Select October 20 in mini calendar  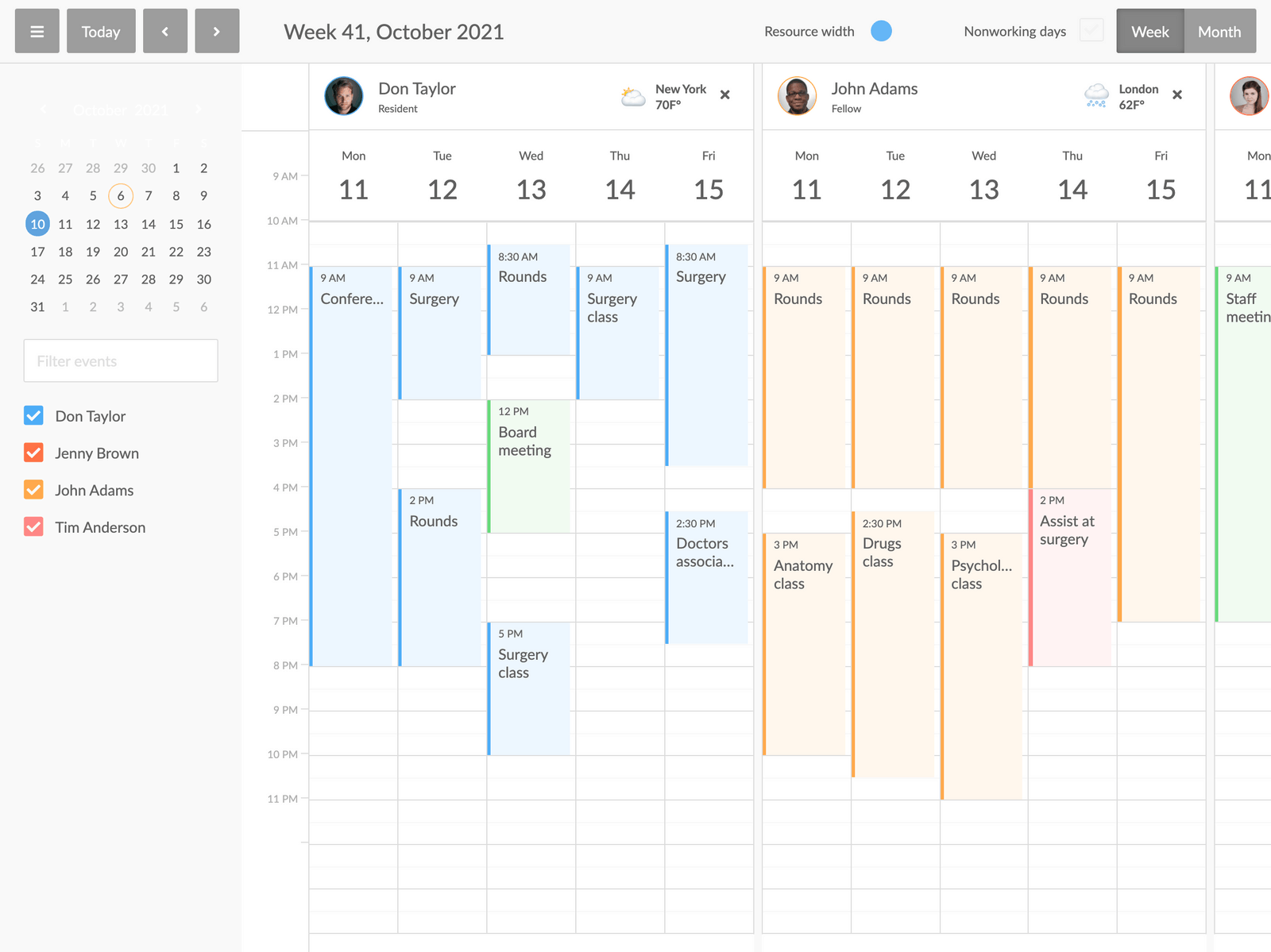(x=121, y=252)
